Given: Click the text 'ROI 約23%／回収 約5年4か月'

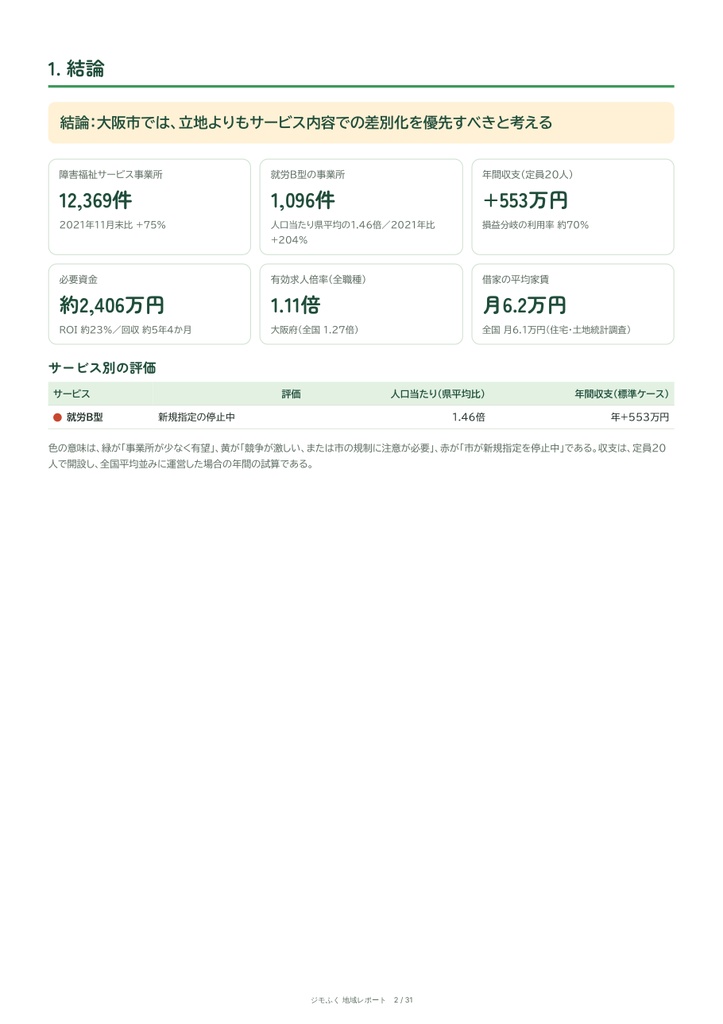Looking at the screenshot, I should click(x=125, y=330).
